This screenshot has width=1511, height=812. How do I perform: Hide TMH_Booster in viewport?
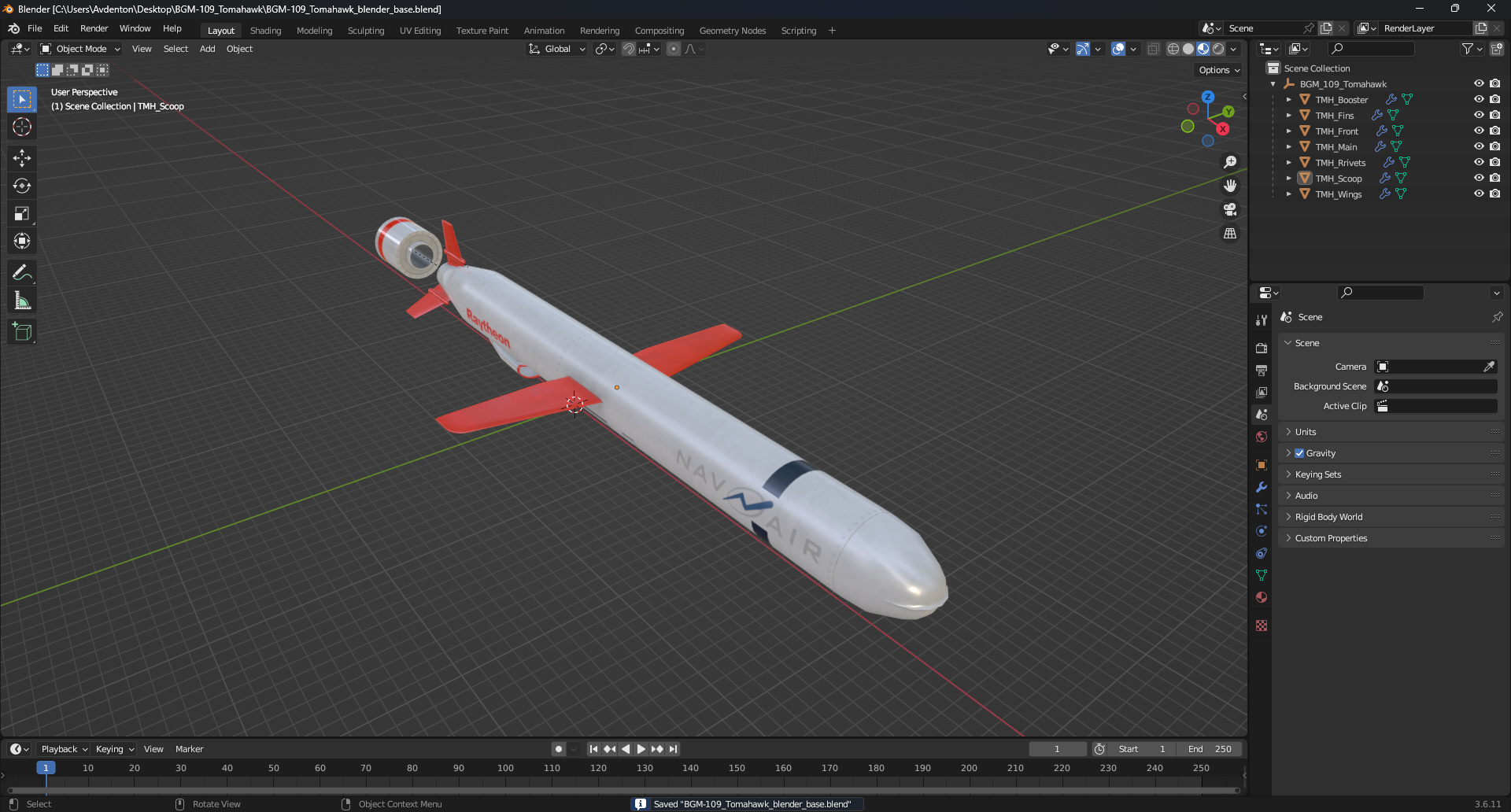click(1479, 99)
